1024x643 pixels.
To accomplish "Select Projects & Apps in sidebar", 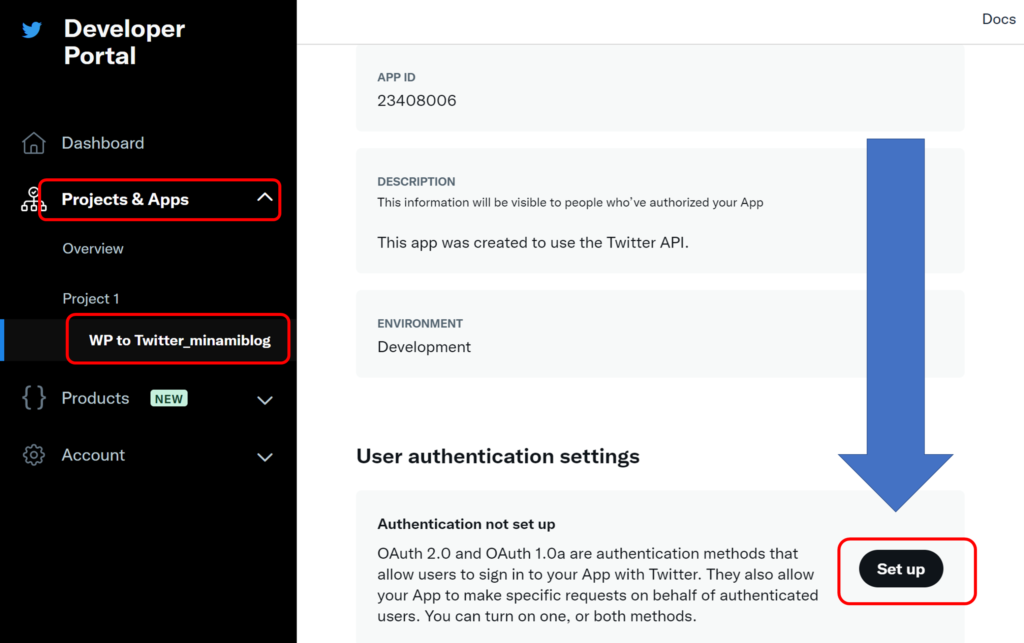I will [x=125, y=199].
